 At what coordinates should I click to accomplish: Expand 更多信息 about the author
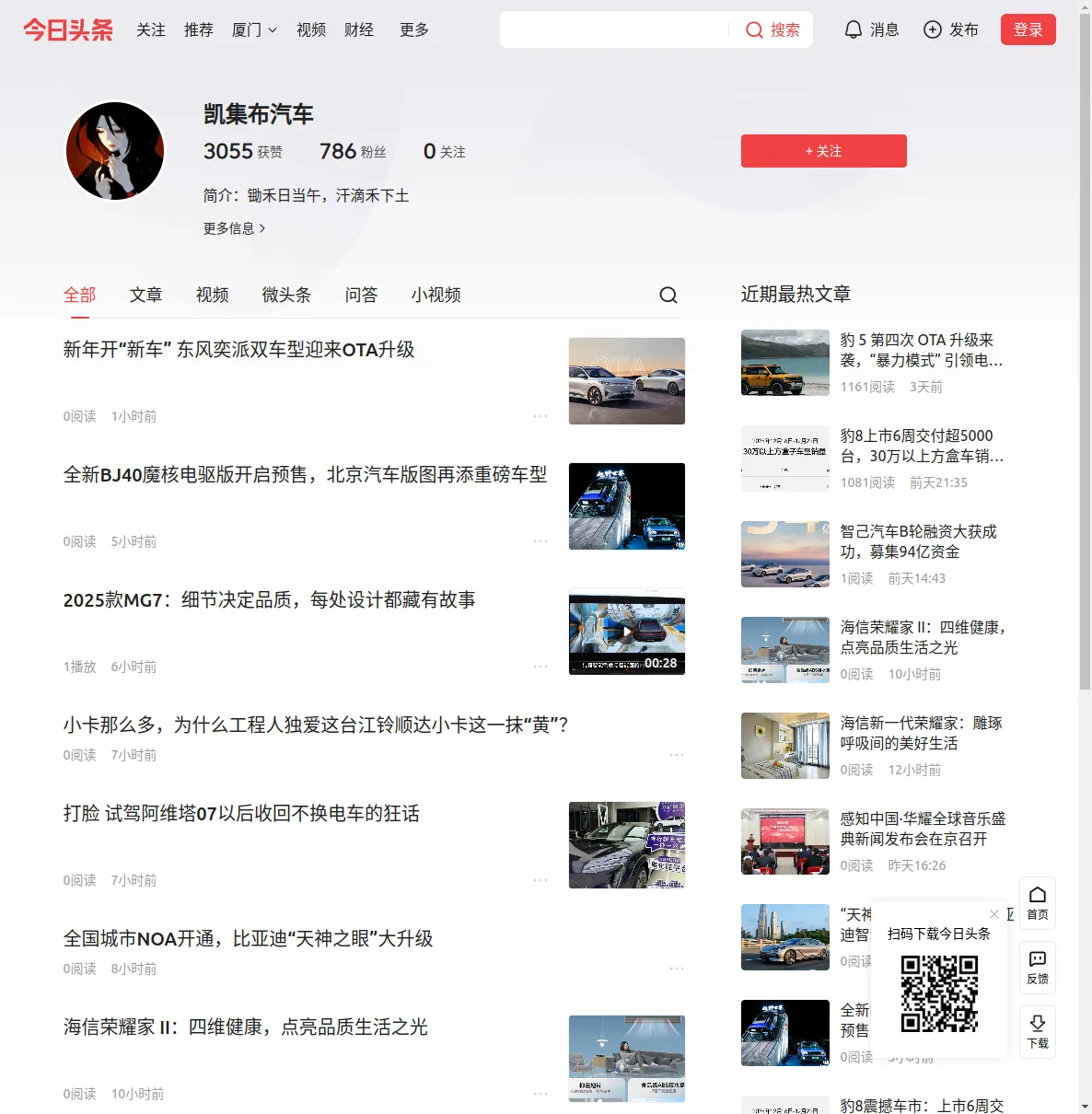pyautogui.click(x=235, y=228)
